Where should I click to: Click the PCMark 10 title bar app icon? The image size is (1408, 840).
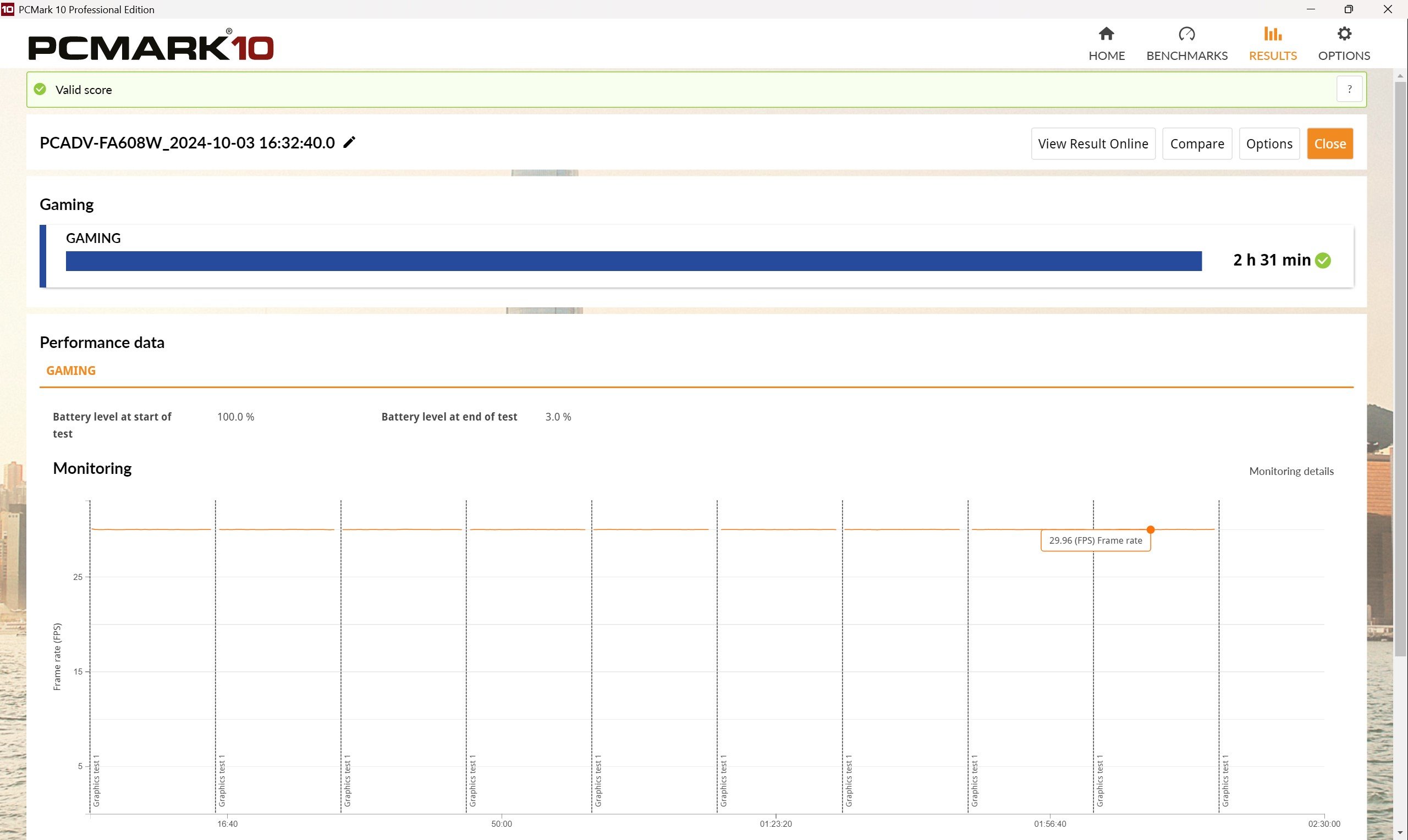click(7, 9)
